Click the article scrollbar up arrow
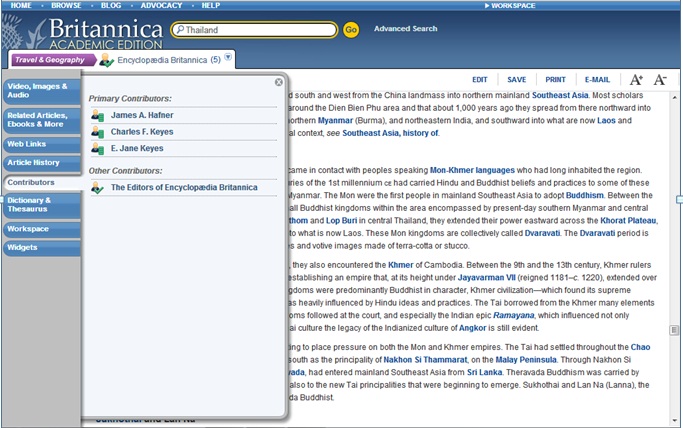The height and width of the screenshot is (428, 683). point(674,98)
